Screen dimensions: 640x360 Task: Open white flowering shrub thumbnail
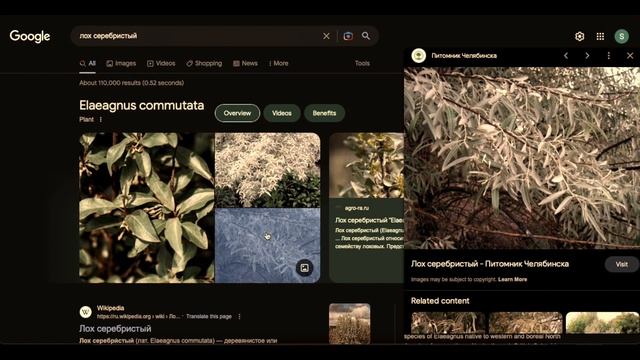[268, 170]
